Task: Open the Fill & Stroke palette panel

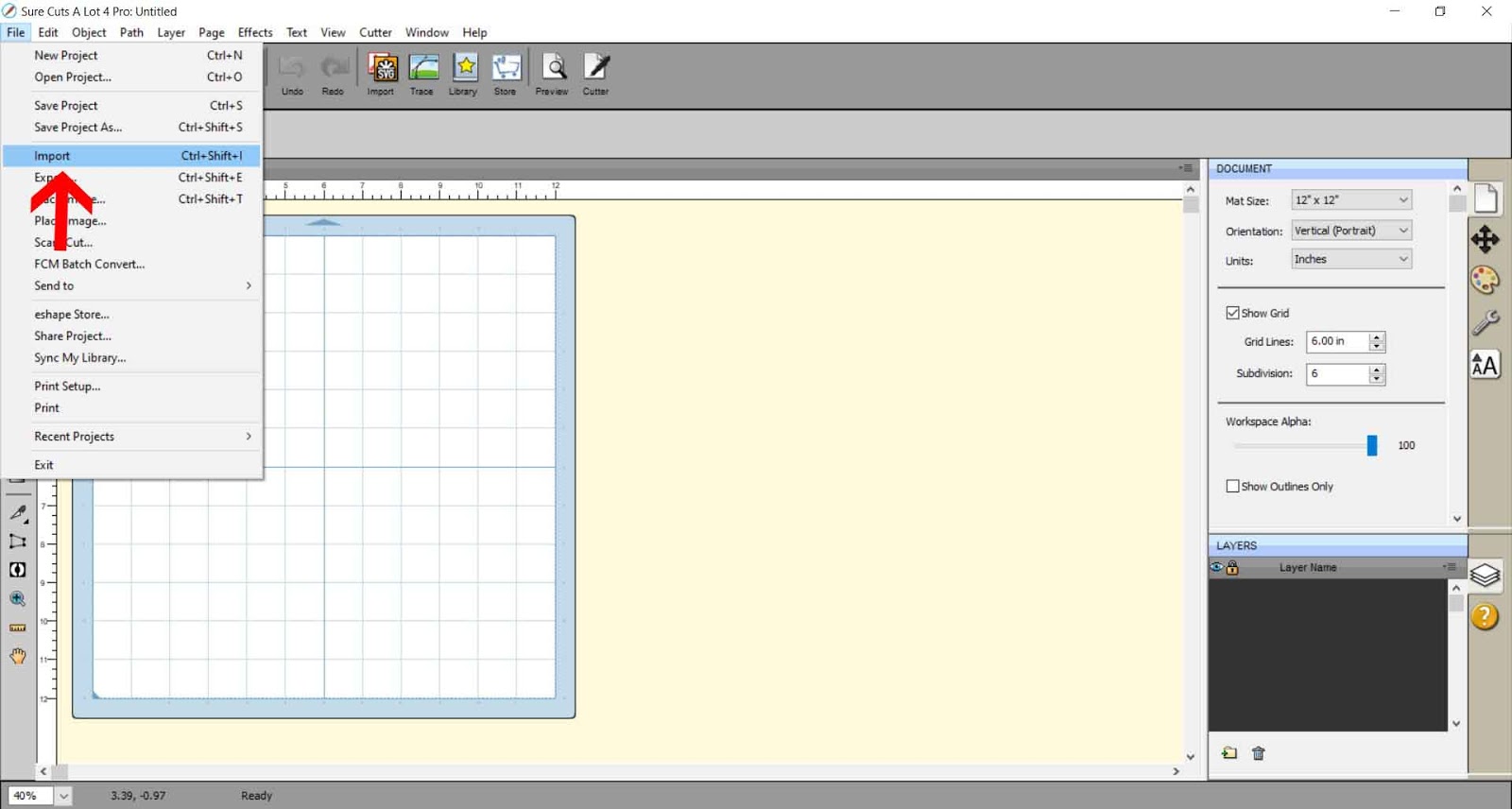Action: (x=1486, y=281)
